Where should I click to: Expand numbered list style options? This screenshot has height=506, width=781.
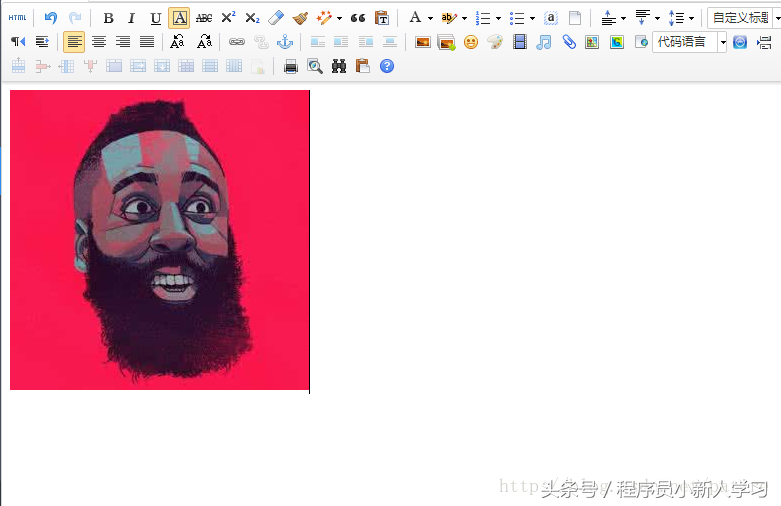498,18
